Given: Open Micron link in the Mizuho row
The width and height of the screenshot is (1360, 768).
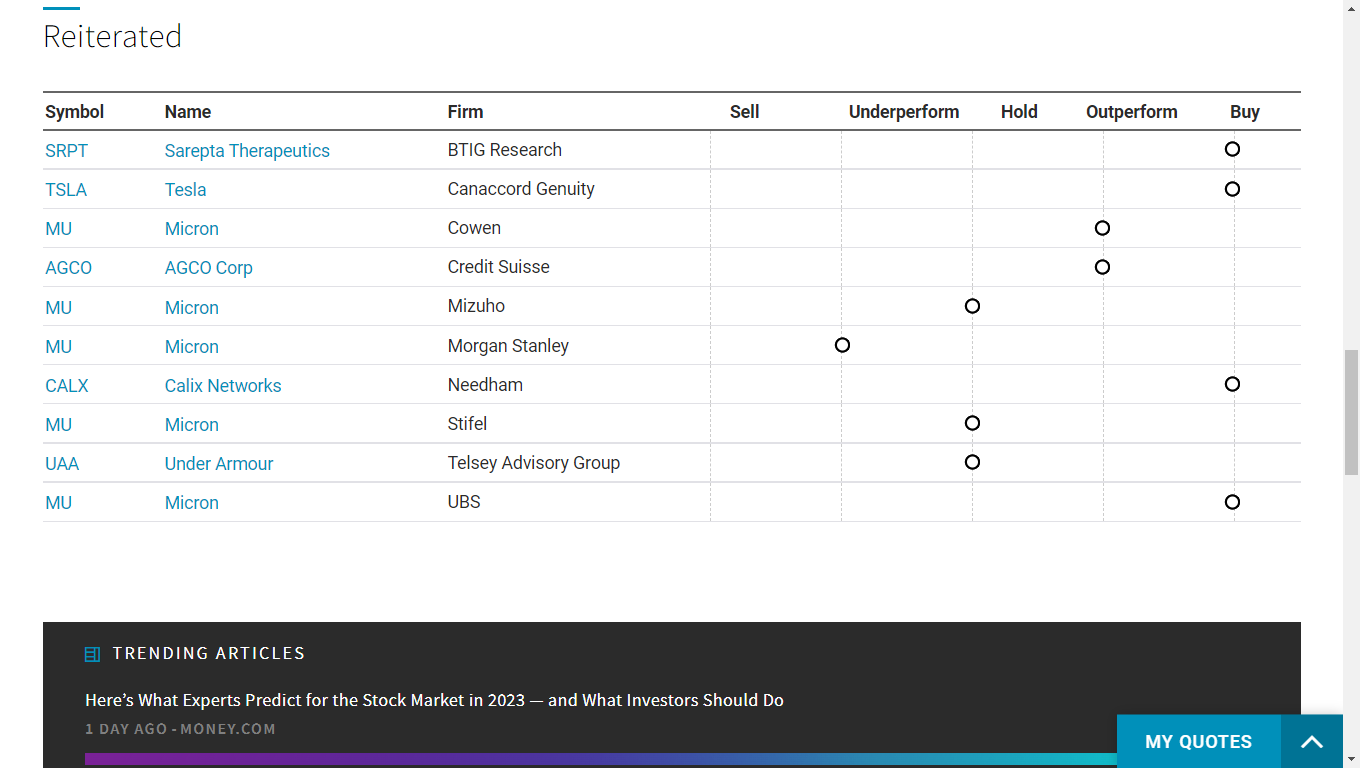Looking at the screenshot, I should tap(192, 308).
